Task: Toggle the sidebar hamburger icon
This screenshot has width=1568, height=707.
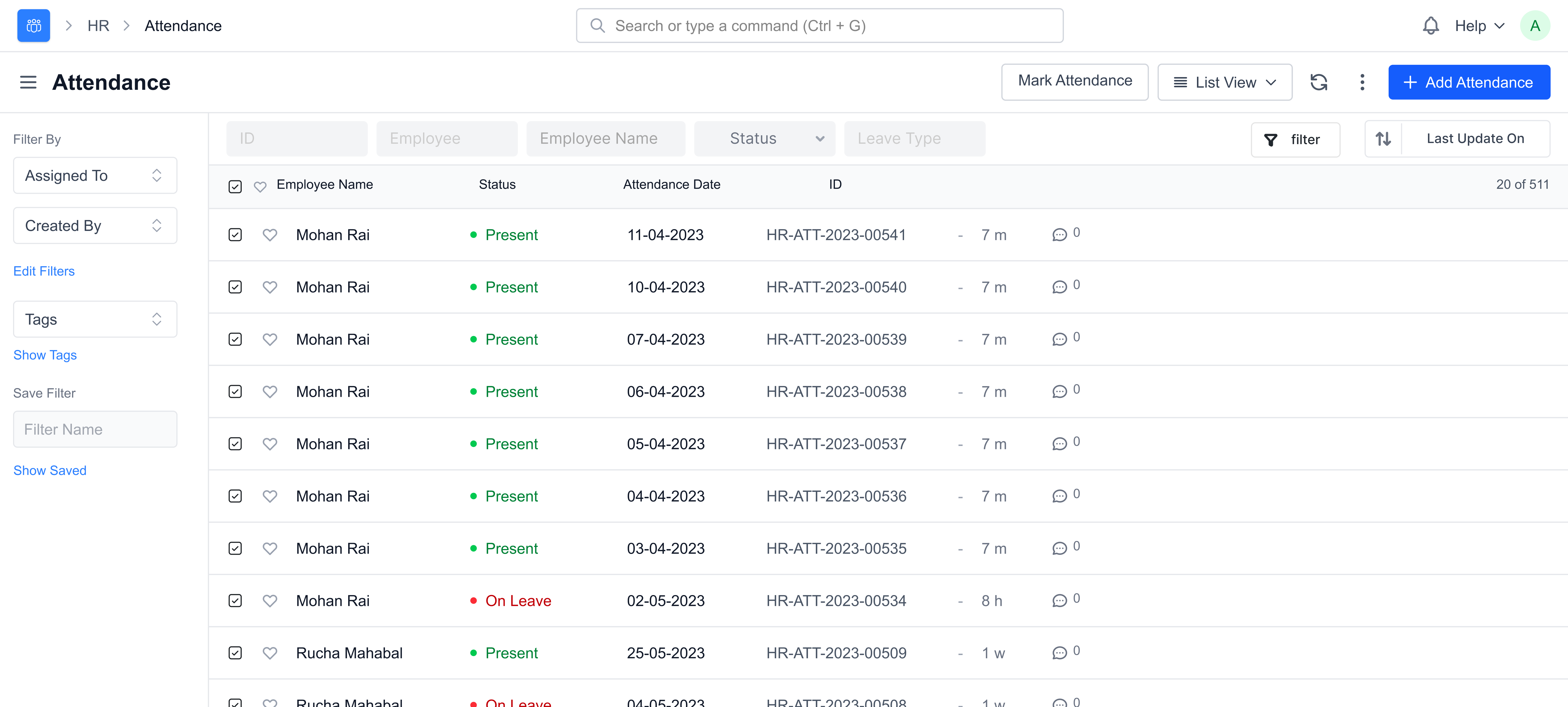Action: pos(28,82)
